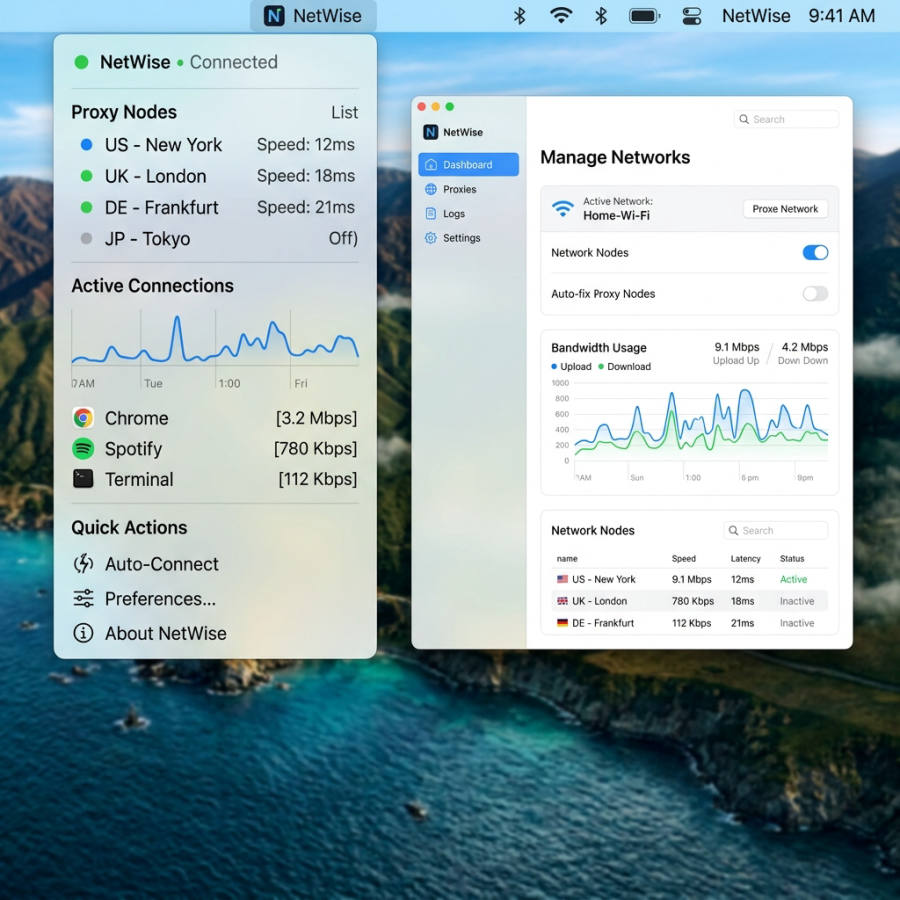Open the Dashboard section in the sidebar
Image resolution: width=900 pixels, height=900 pixels.
coord(468,165)
